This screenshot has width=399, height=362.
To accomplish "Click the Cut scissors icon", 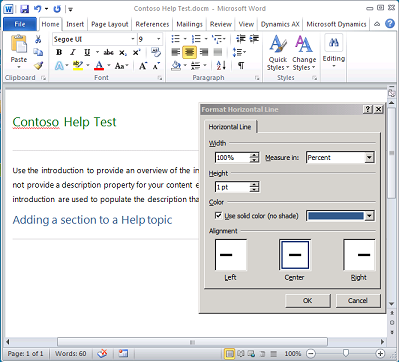I will [x=38, y=39].
